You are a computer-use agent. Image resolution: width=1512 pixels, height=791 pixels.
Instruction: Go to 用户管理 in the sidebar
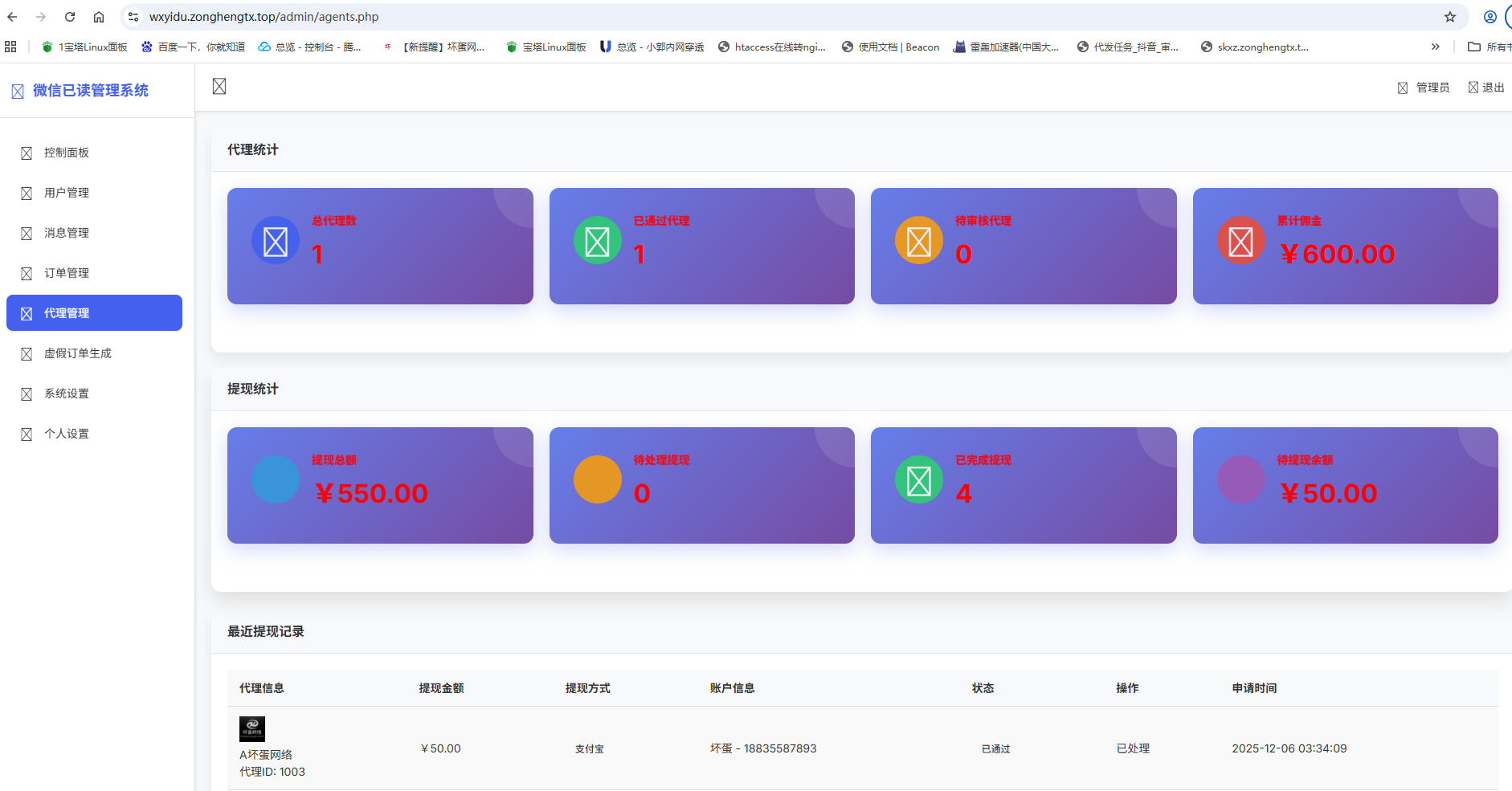coord(67,193)
